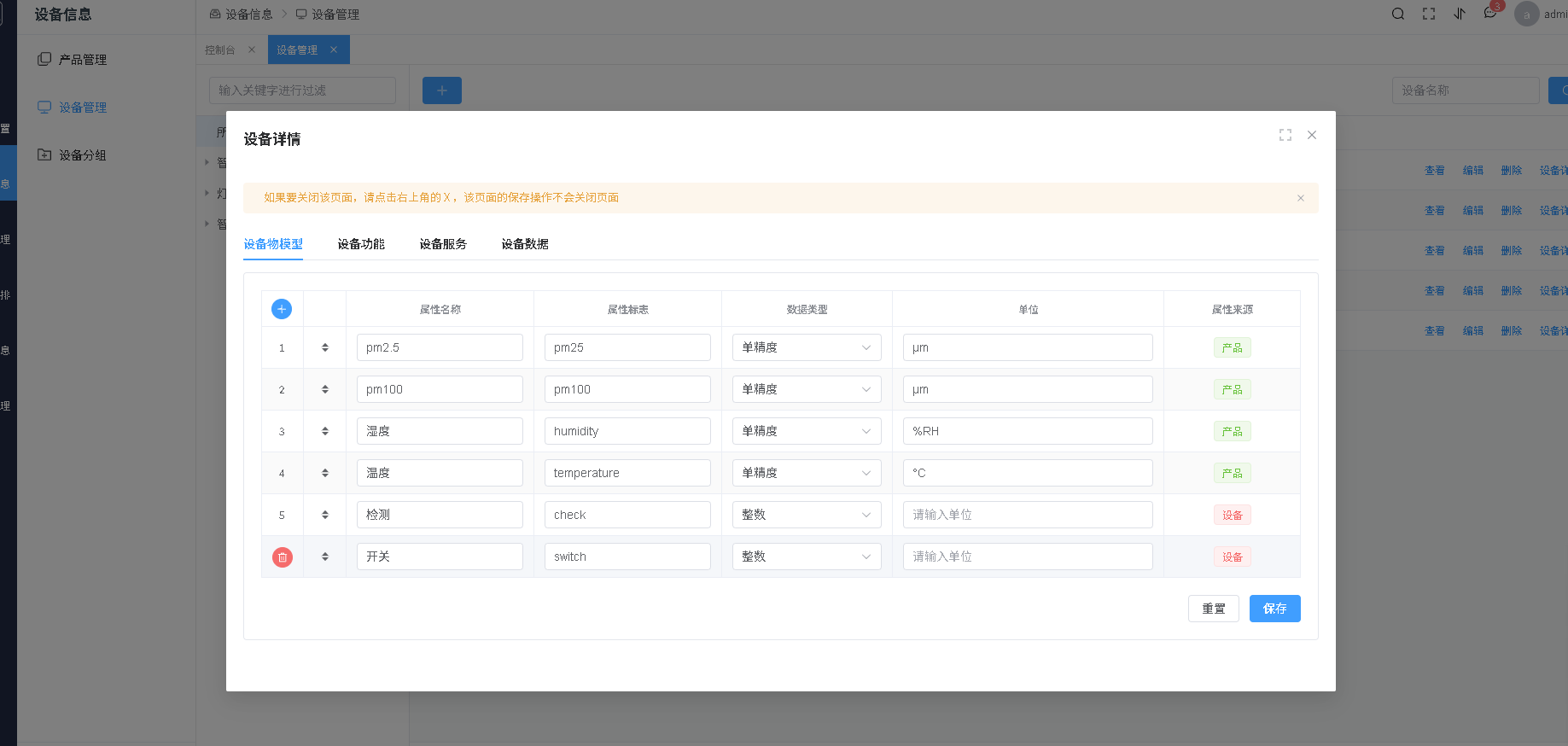Click attribute name field containing 检测
The image size is (1568, 746).
[x=440, y=515]
